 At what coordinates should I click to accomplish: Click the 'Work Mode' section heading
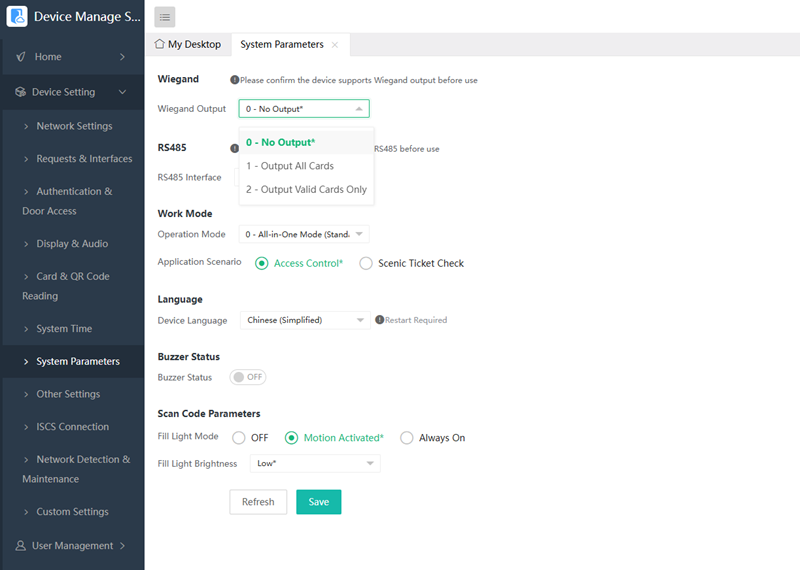pyautogui.click(x=185, y=213)
